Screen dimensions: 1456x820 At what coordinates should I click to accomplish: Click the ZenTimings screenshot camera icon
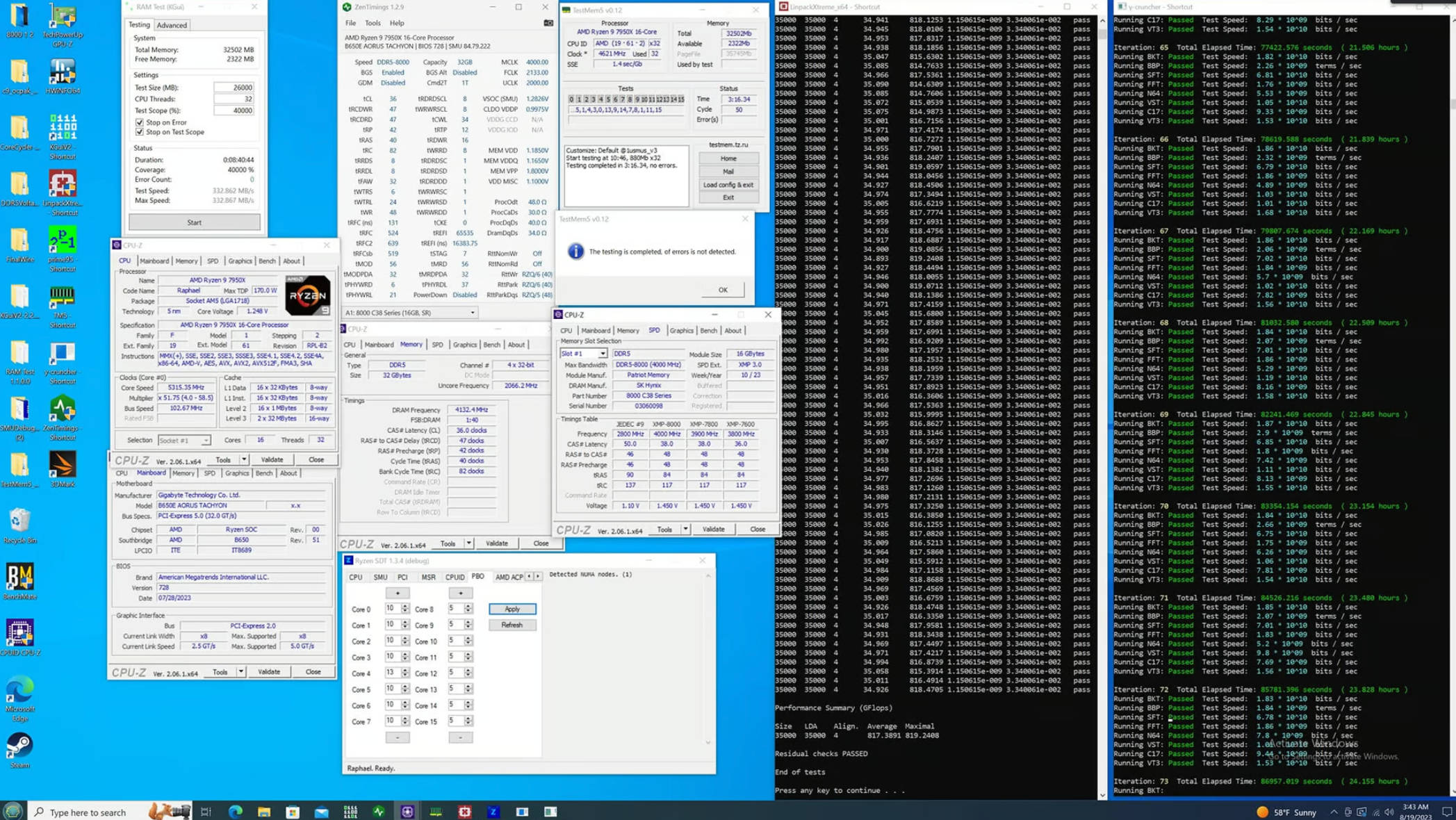(548, 23)
